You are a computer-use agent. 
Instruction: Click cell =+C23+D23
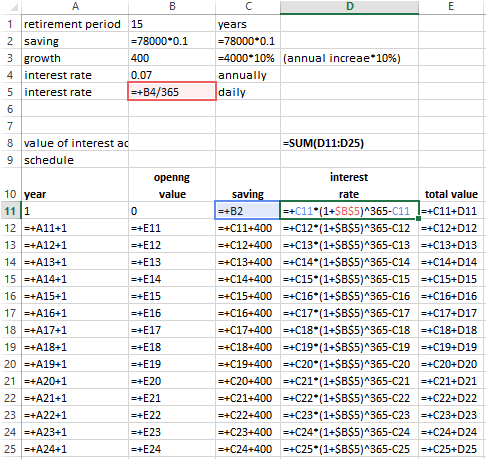click(x=451, y=415)
